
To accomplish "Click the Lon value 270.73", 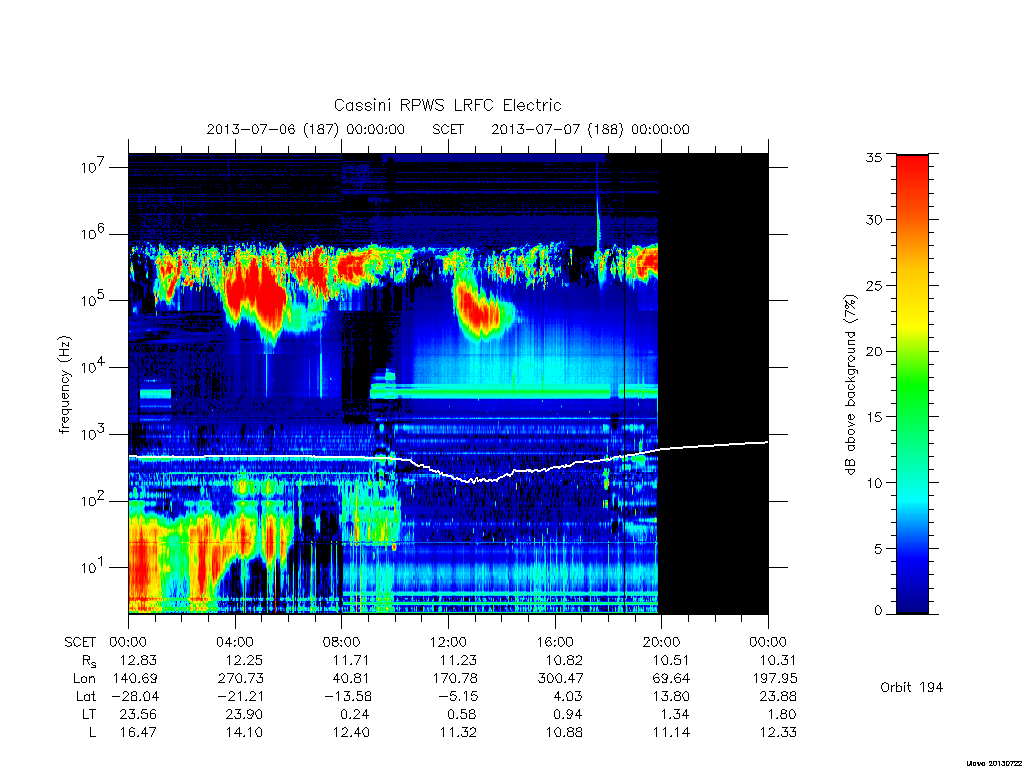I will (240, 679).
